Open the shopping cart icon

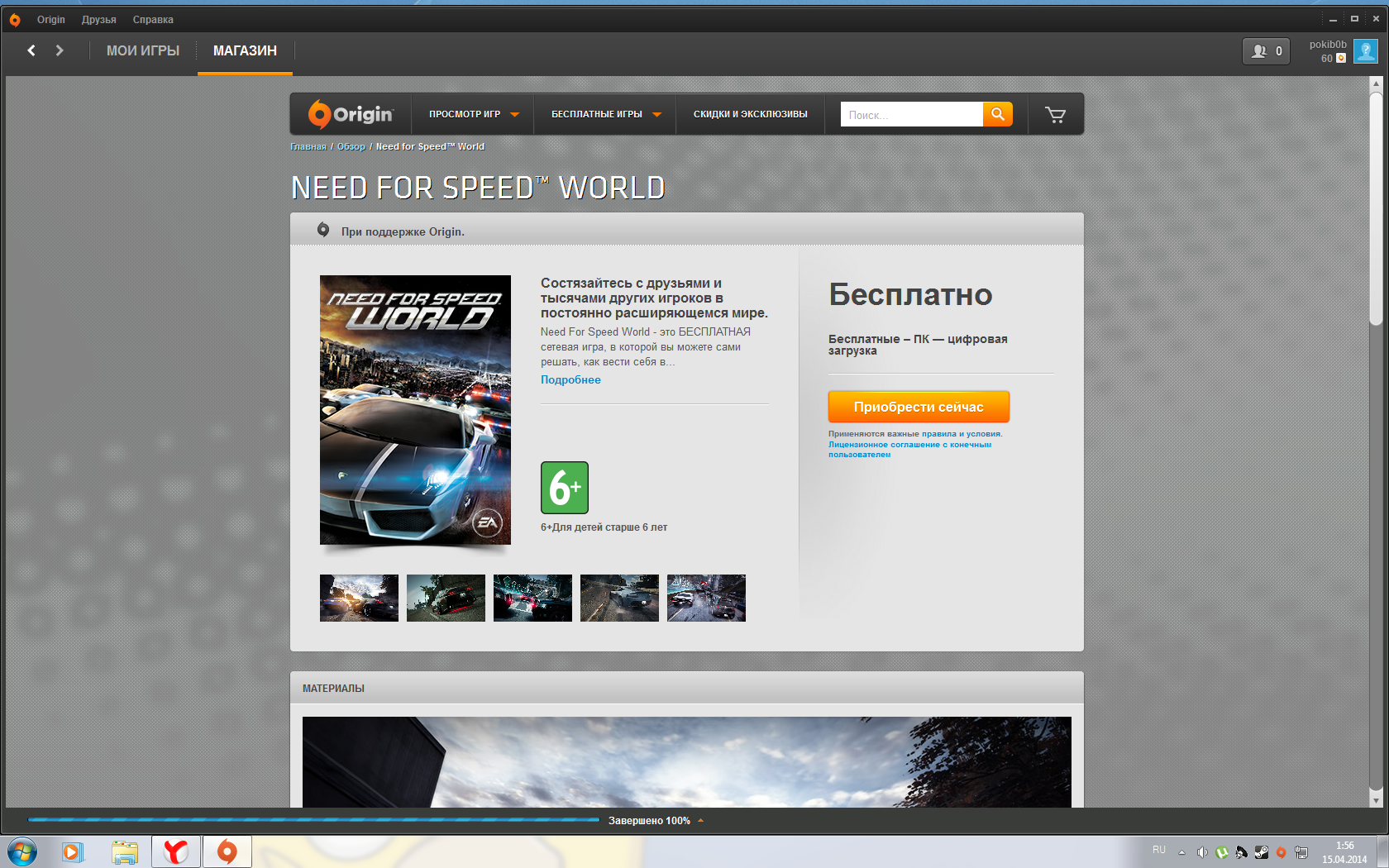pyautogui.click(x=1055, y=115)
